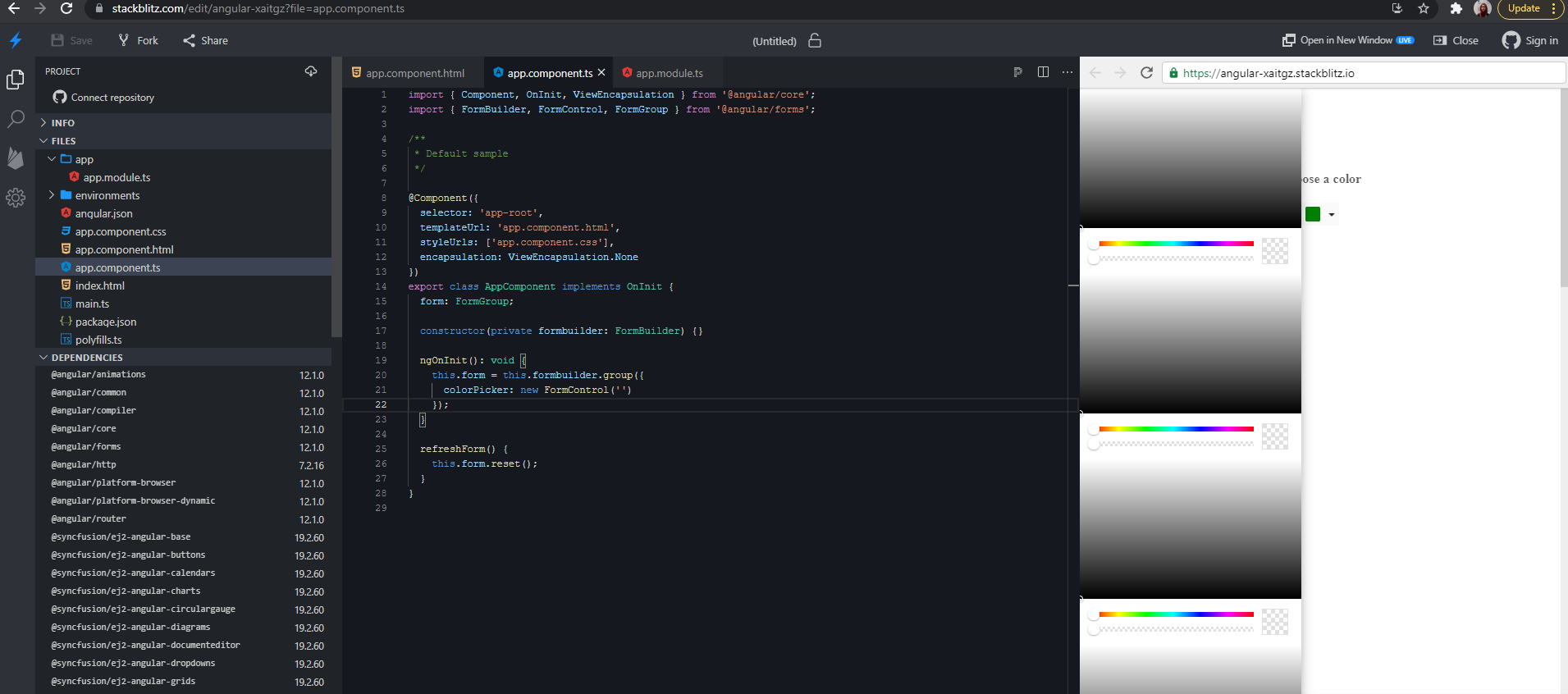Image resolution: width=1568 pixels, height=694 pixels.
Task: Open the color picker dropdown arrow
Action: coord(1332,215)
